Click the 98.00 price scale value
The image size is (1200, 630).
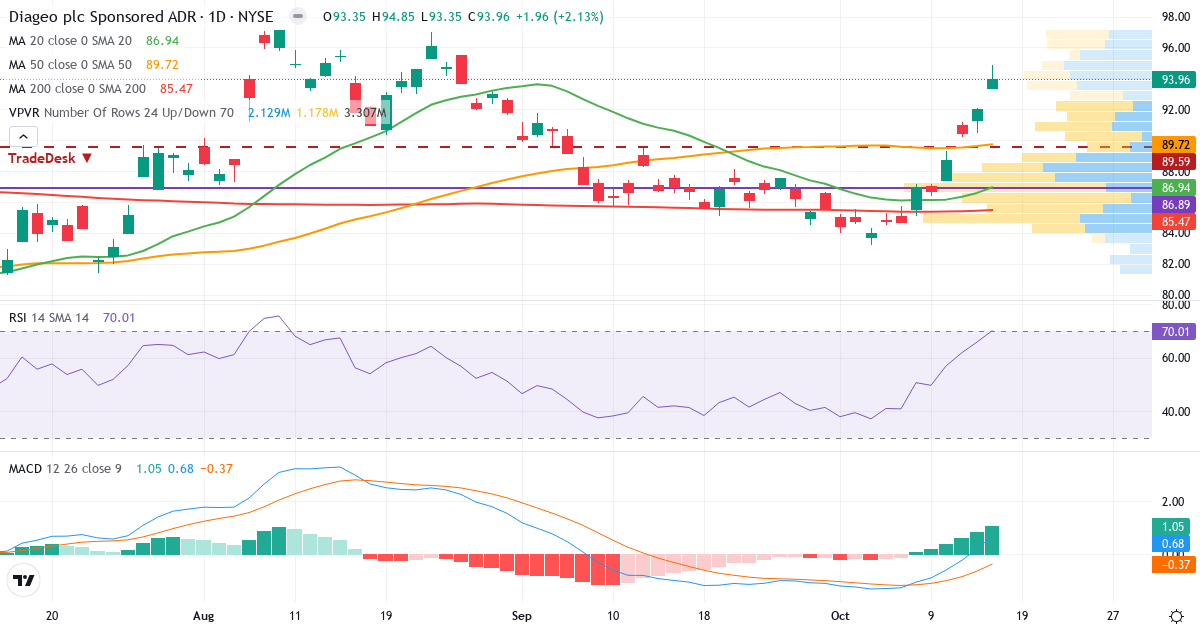click(x=1175, y=17)
